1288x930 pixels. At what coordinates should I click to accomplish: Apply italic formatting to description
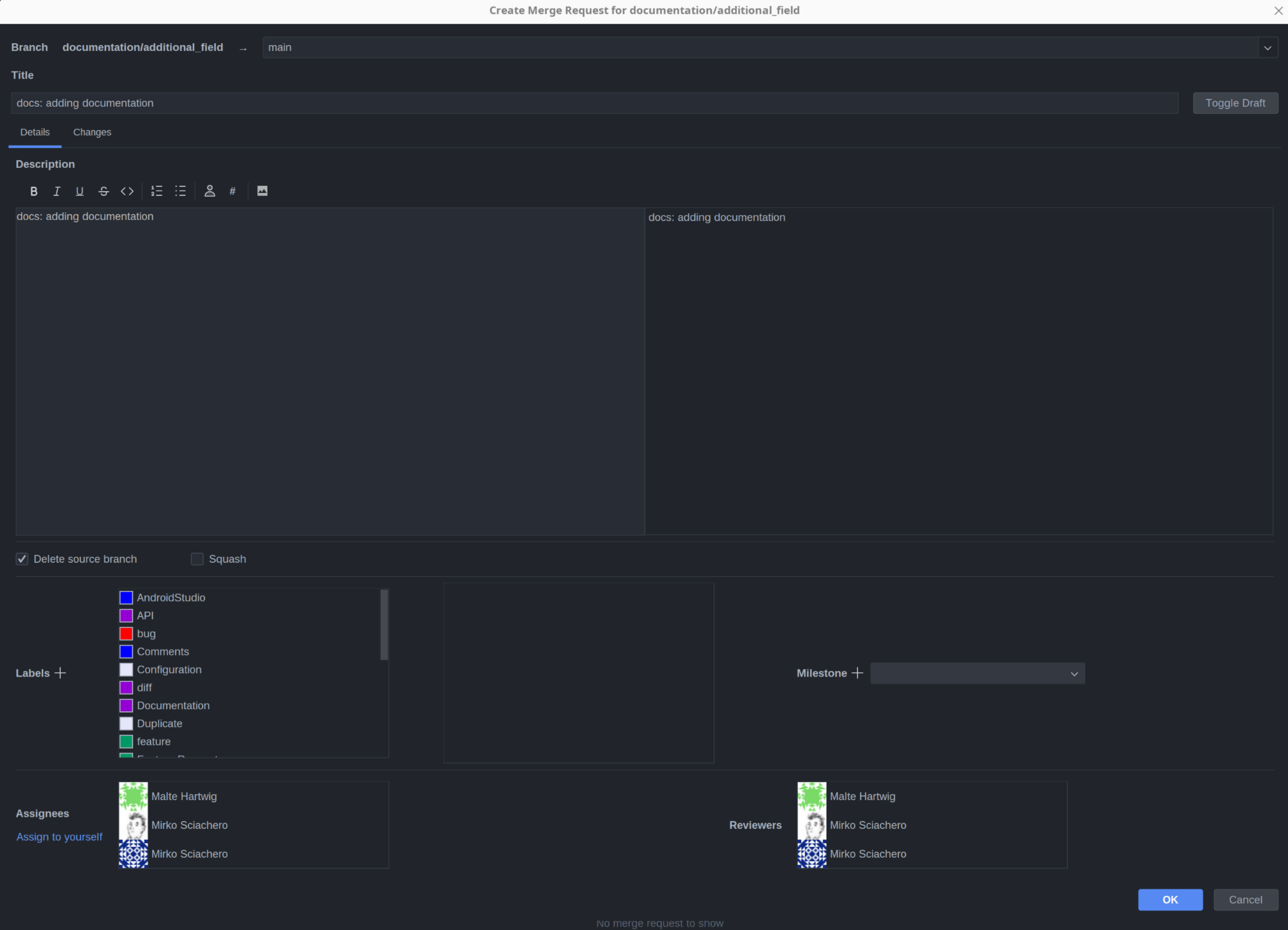point(57,191)
